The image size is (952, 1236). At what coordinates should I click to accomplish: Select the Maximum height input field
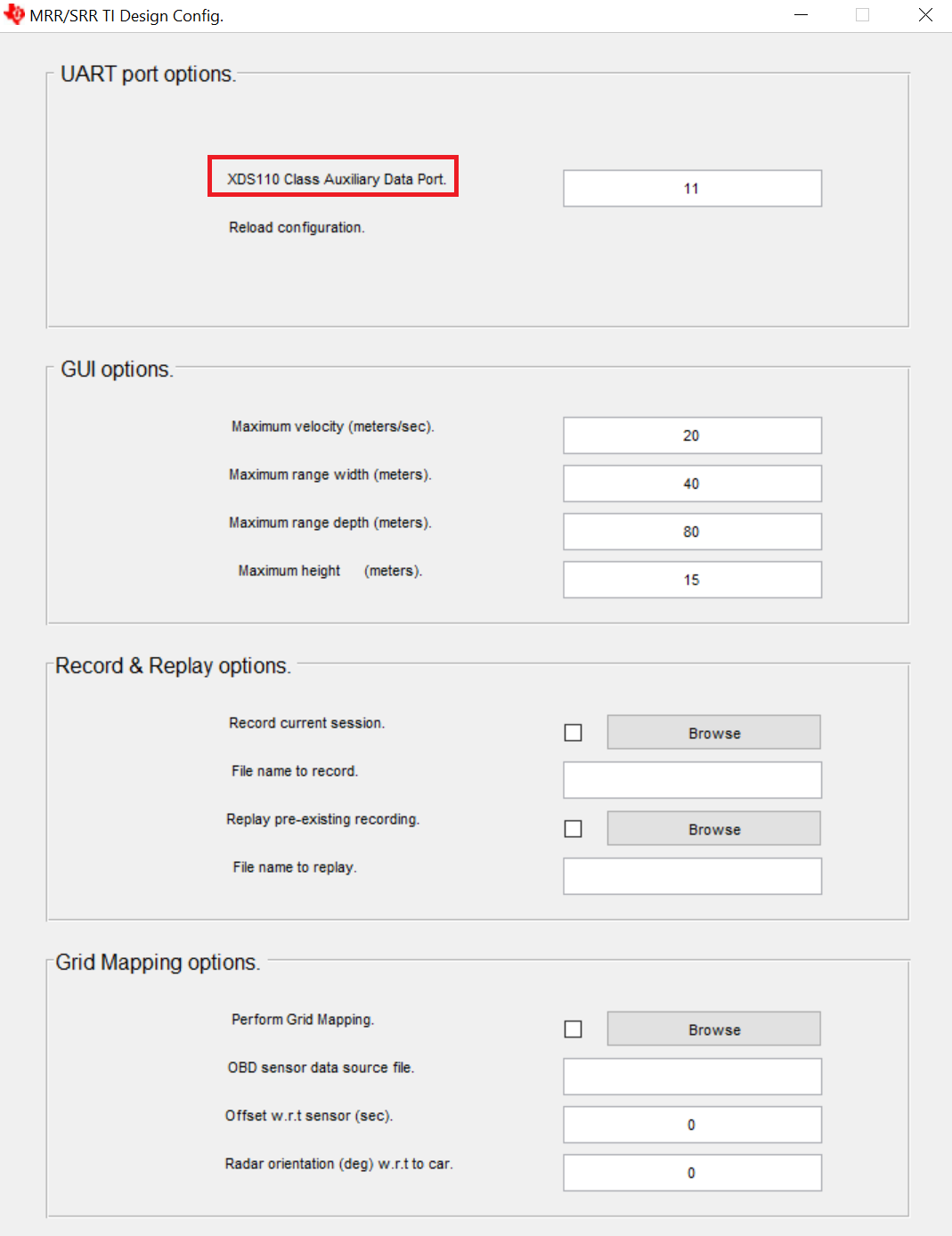pyautogui.click(x=692, y=580)
